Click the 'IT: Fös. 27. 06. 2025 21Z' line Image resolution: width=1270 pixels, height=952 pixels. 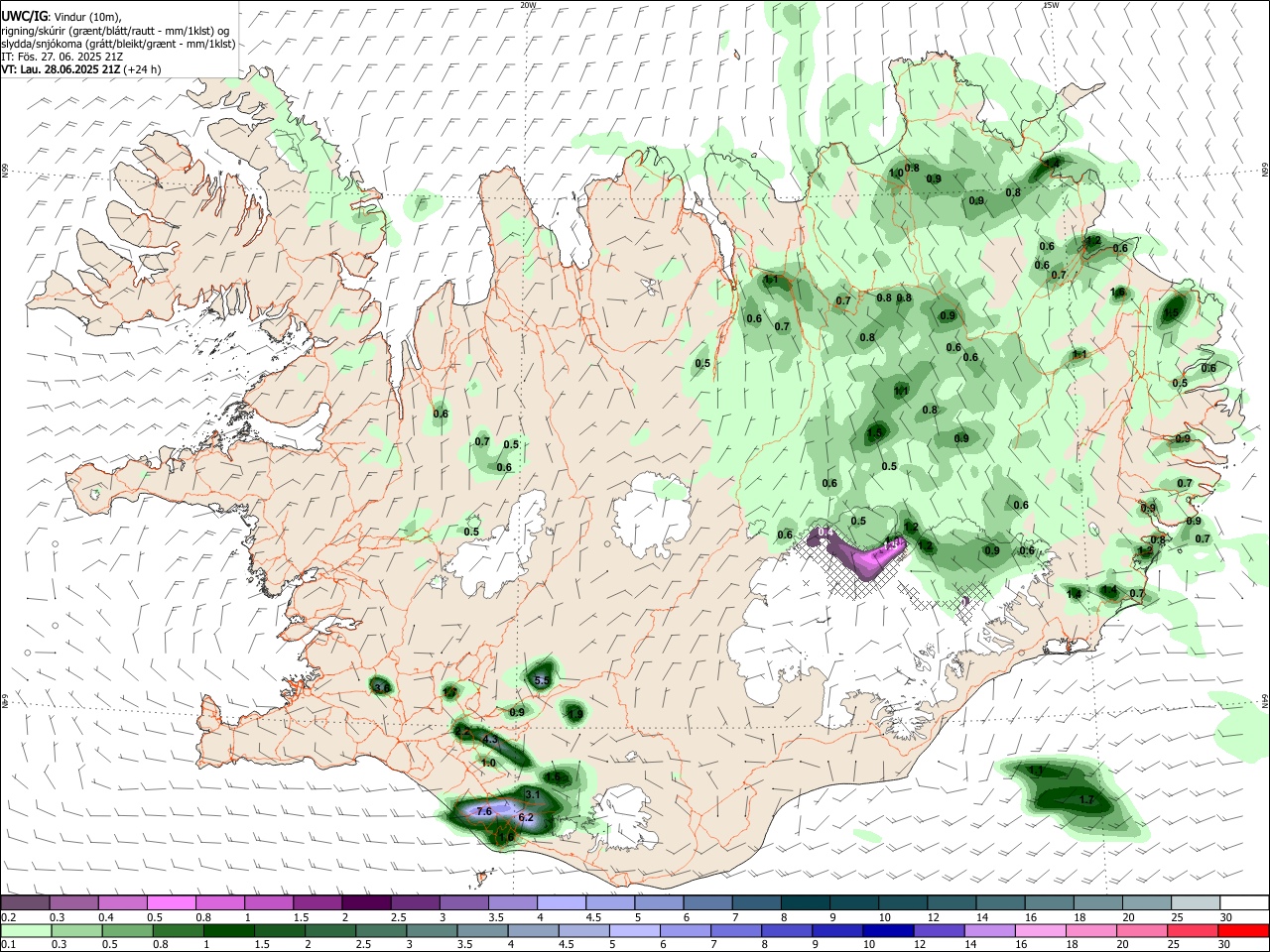(x=63, y=57)
